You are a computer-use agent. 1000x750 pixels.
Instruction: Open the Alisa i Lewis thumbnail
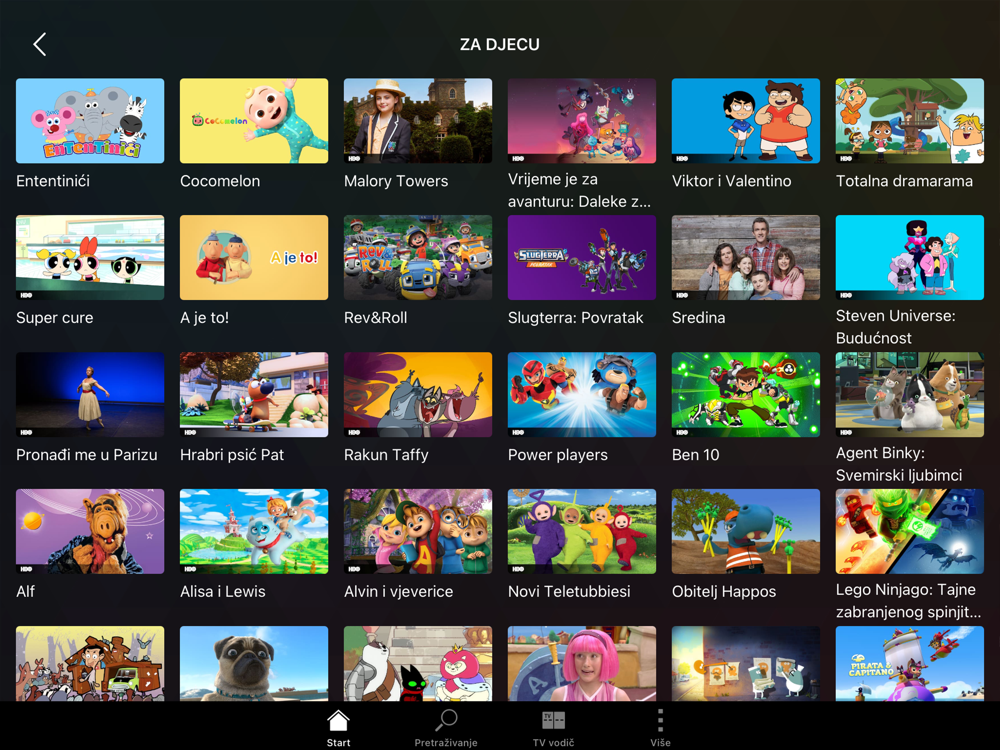[254, 531]
